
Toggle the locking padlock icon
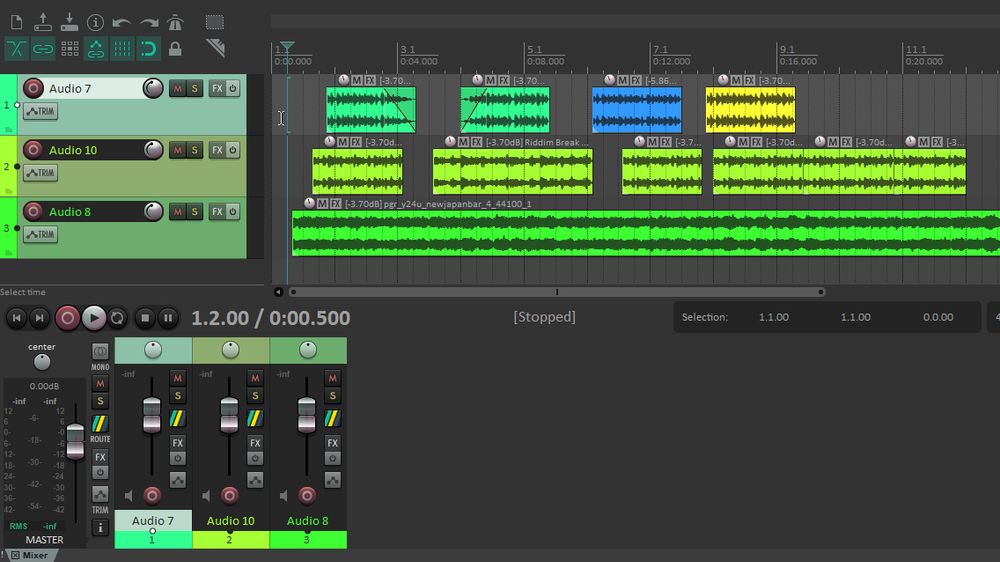pos(175,48)
